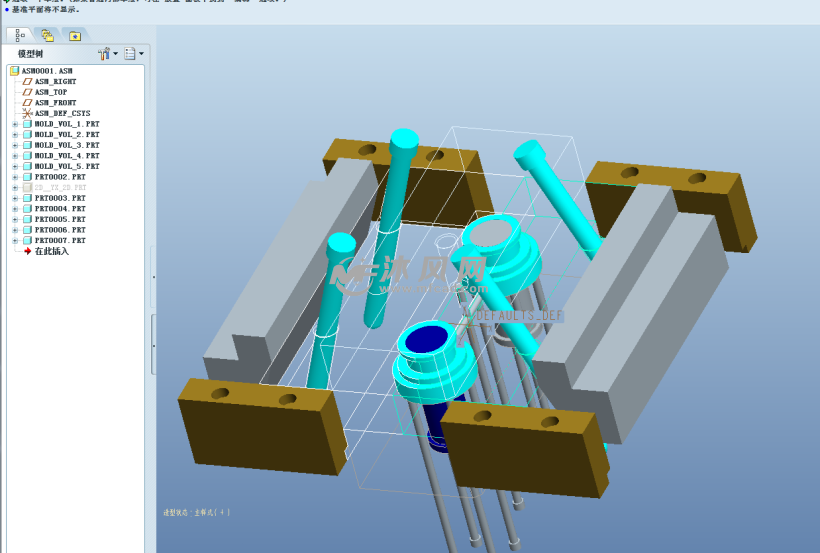Select PRT0007.PRT in the model tree
This screenshot has height=553, width=820.
(x=60, y=241)
